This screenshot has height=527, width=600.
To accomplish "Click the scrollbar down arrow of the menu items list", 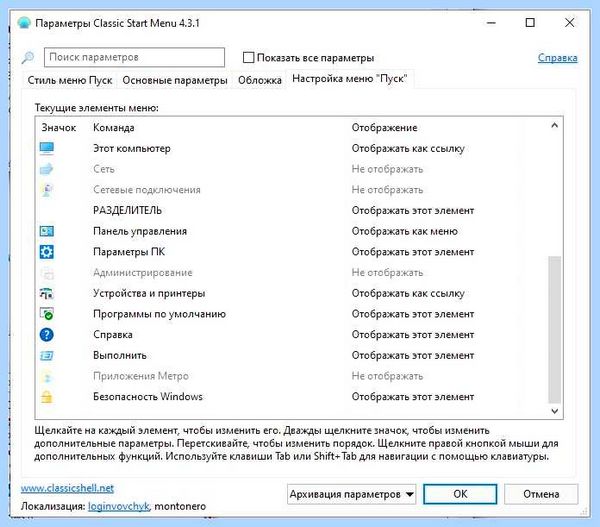I will [554, 411].
